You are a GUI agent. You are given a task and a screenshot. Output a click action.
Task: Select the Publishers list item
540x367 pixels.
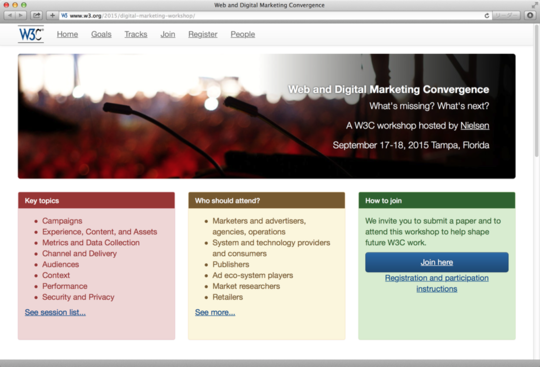click(231, 264)
